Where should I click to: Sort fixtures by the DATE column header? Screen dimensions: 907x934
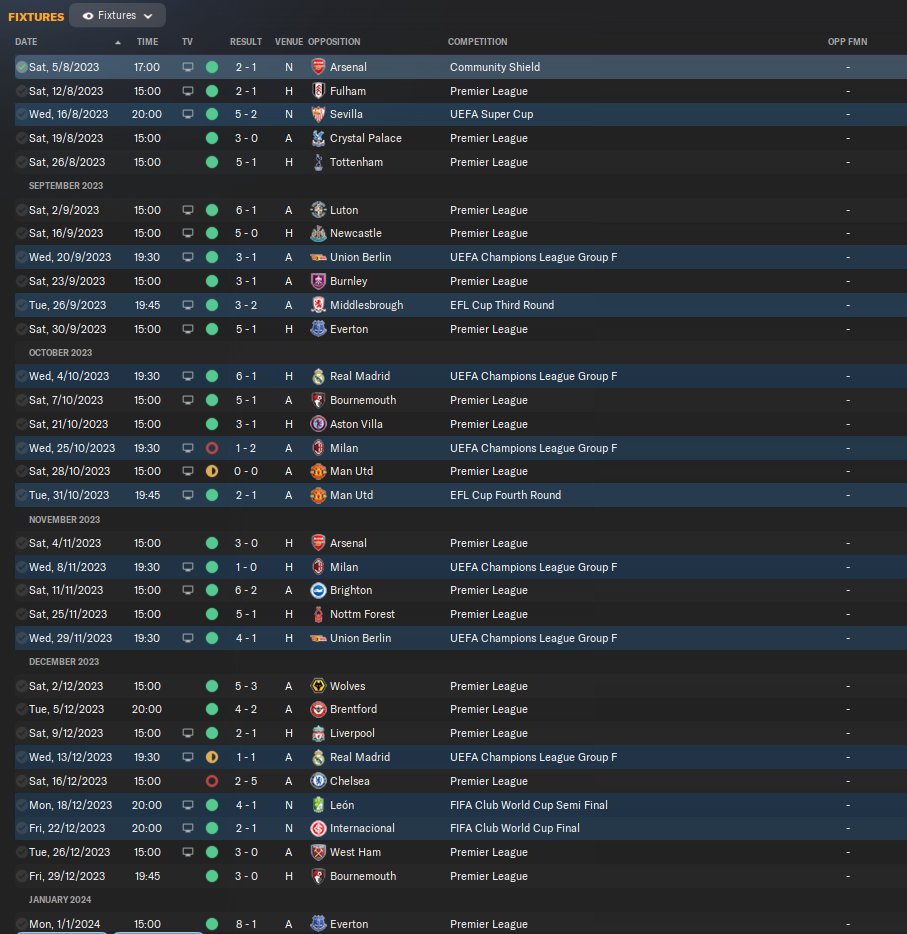coord(26,42)
